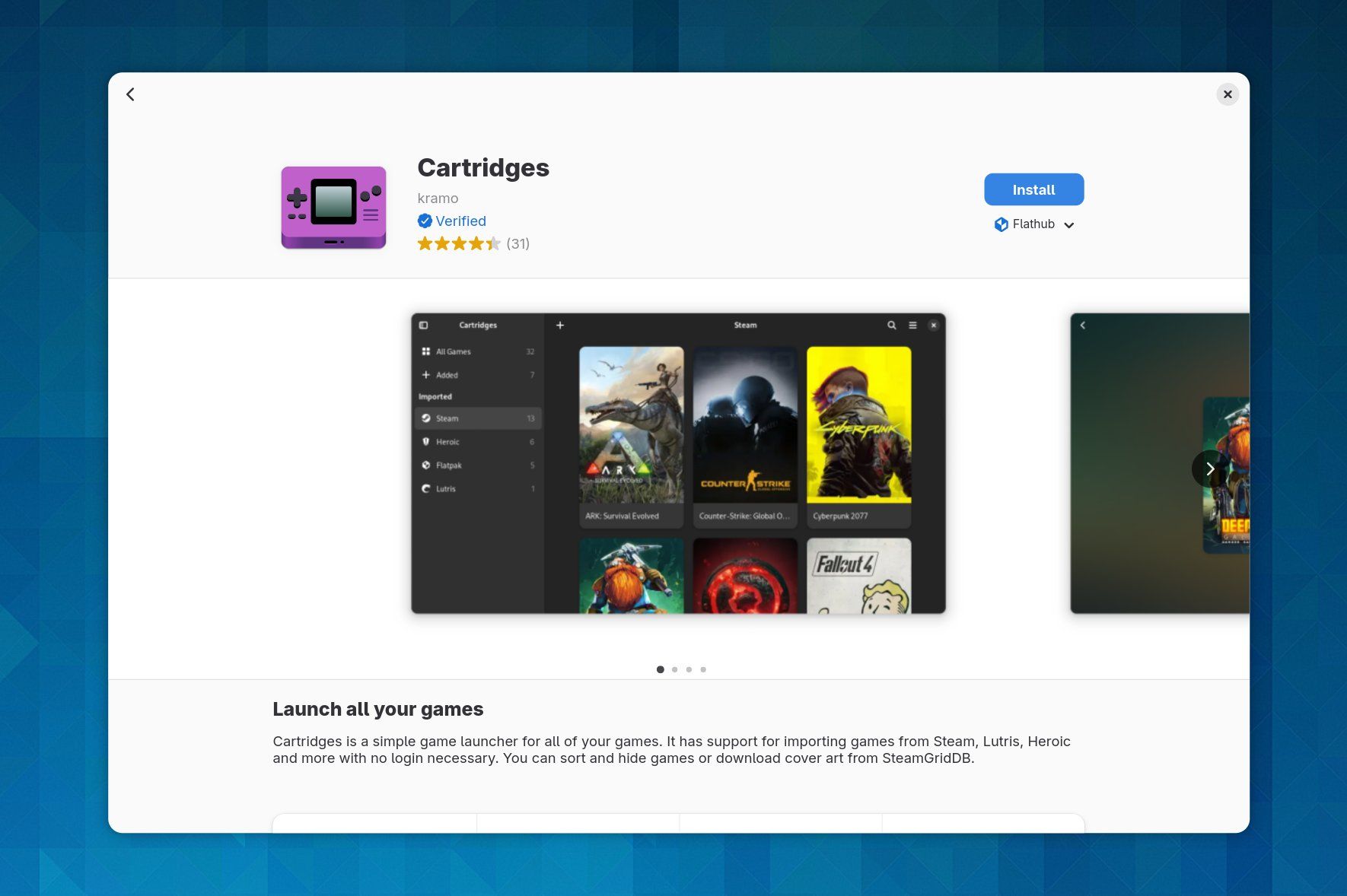Screen dimensions: 1347x896
Task: Show the next screenshot with the arrow
Action: (1210, 469)
